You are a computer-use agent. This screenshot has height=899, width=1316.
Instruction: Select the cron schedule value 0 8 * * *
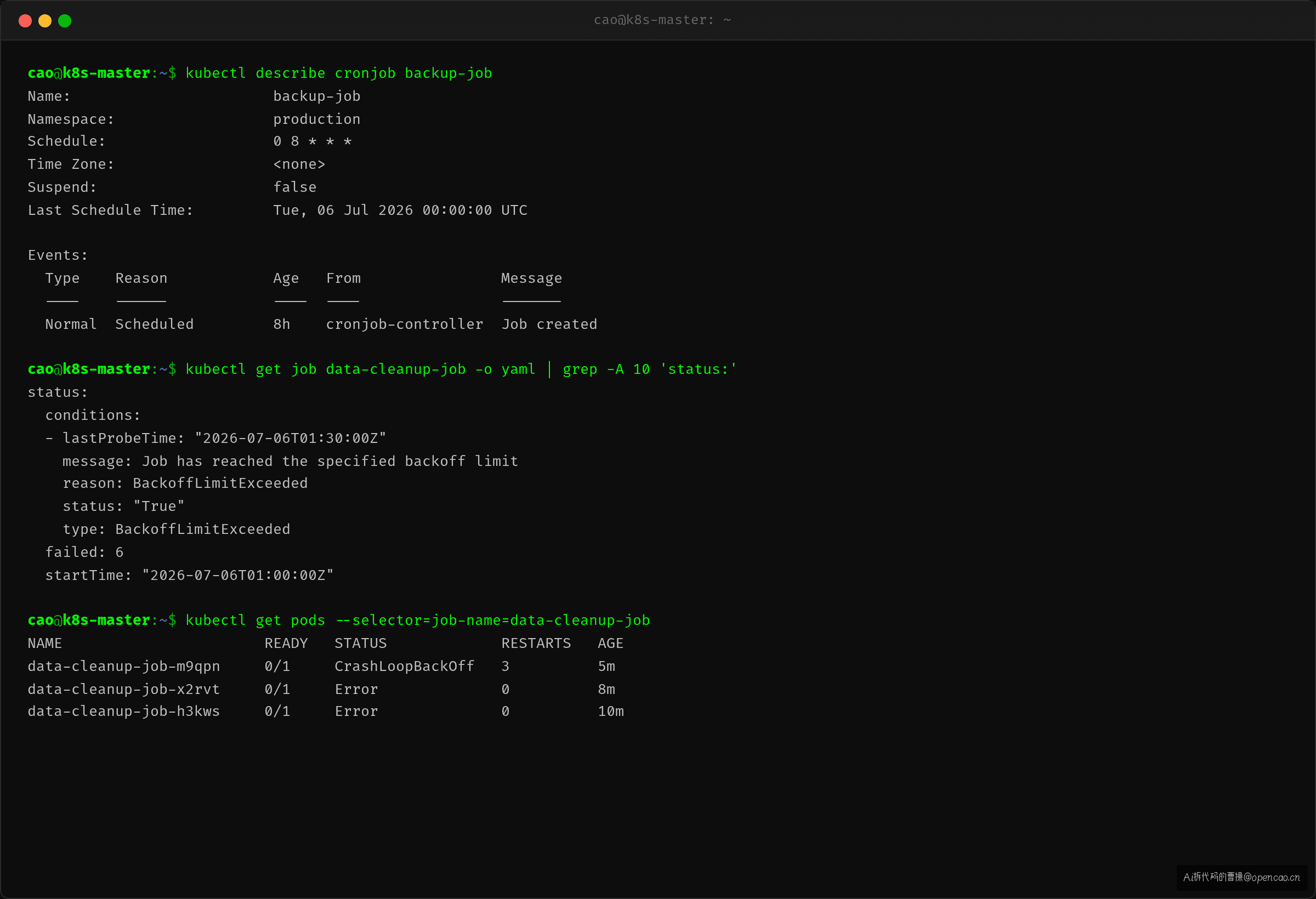[312, 141]
